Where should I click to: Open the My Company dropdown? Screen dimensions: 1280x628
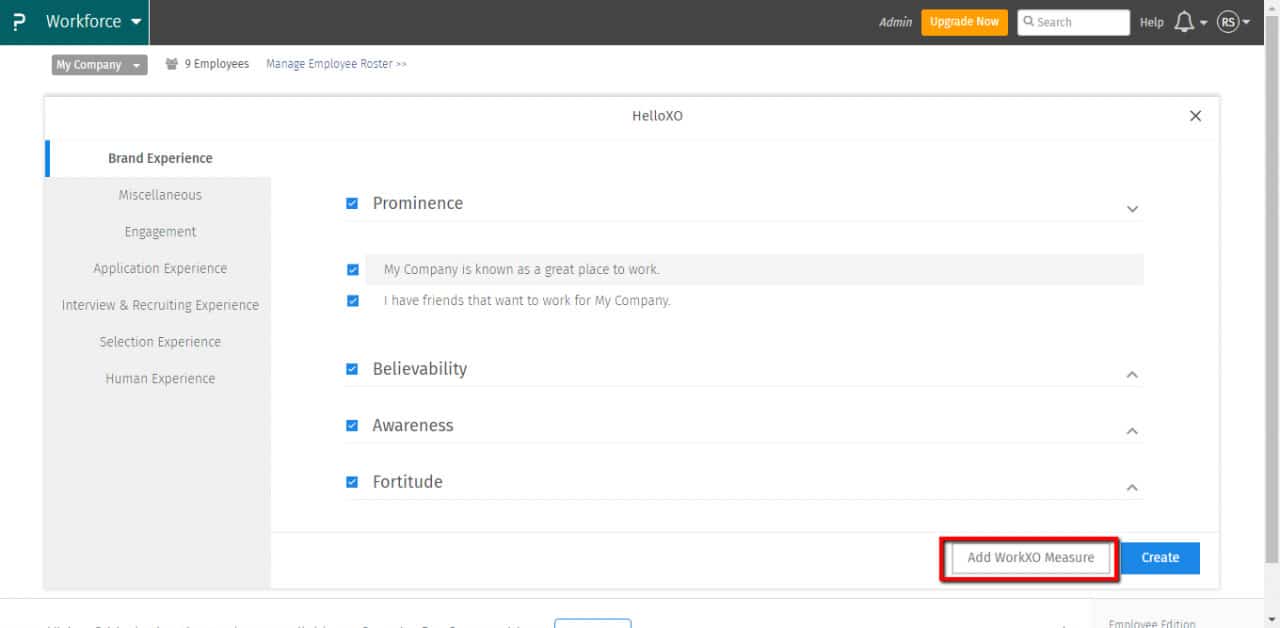click(99, 65)
